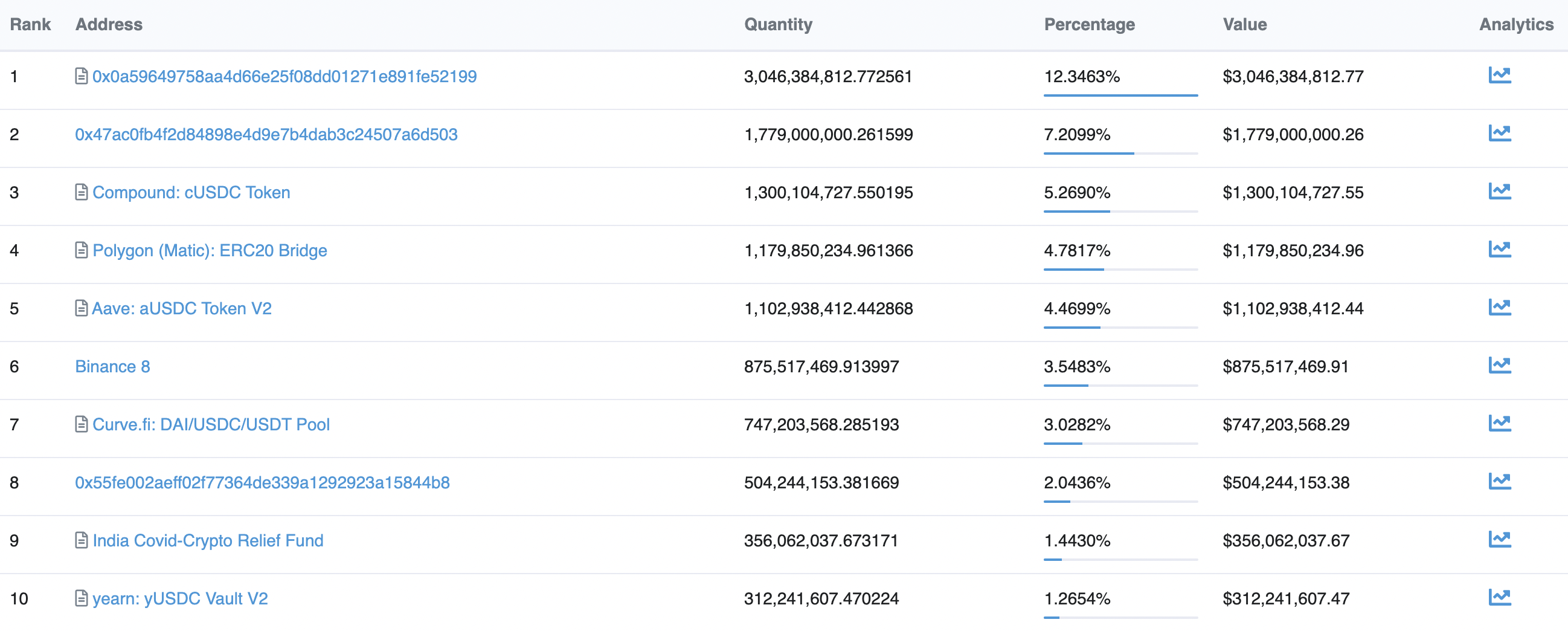The width and height of the screenshot is (1568, 631).
Task: Show analytics icon for Binance 8
Action: (x=1500, y=366)
